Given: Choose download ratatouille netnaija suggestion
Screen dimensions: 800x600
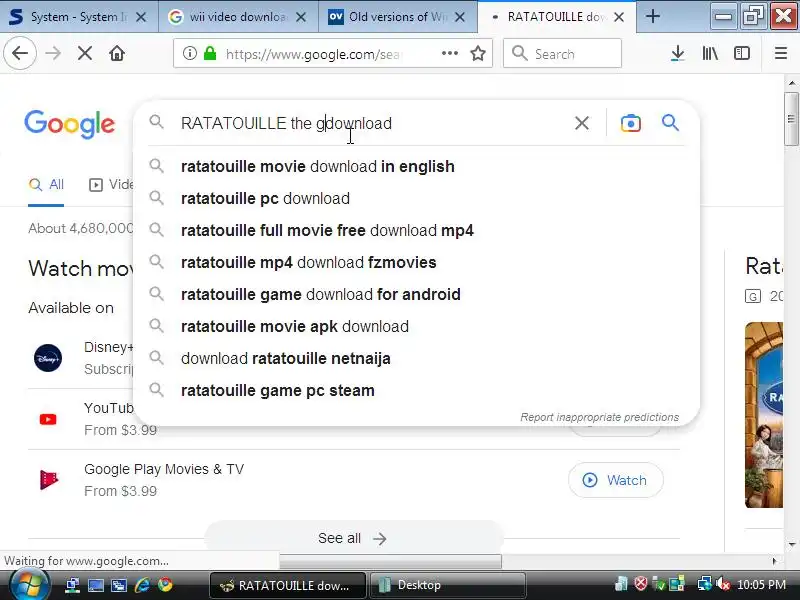Looking at the screenshot, I should pyautogui.click(x=416, y=359).
